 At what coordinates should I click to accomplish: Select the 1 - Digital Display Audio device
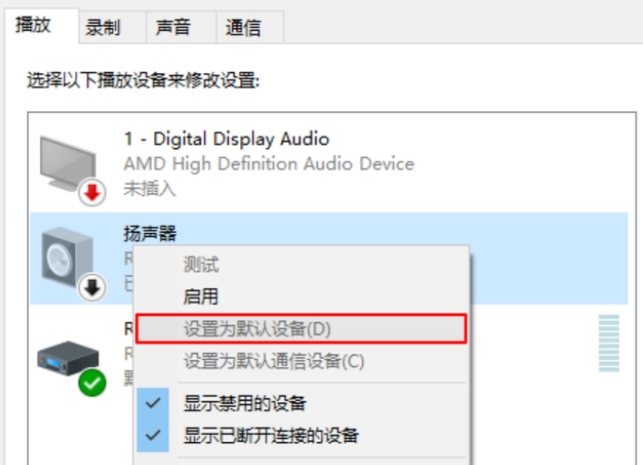point(226,139)
